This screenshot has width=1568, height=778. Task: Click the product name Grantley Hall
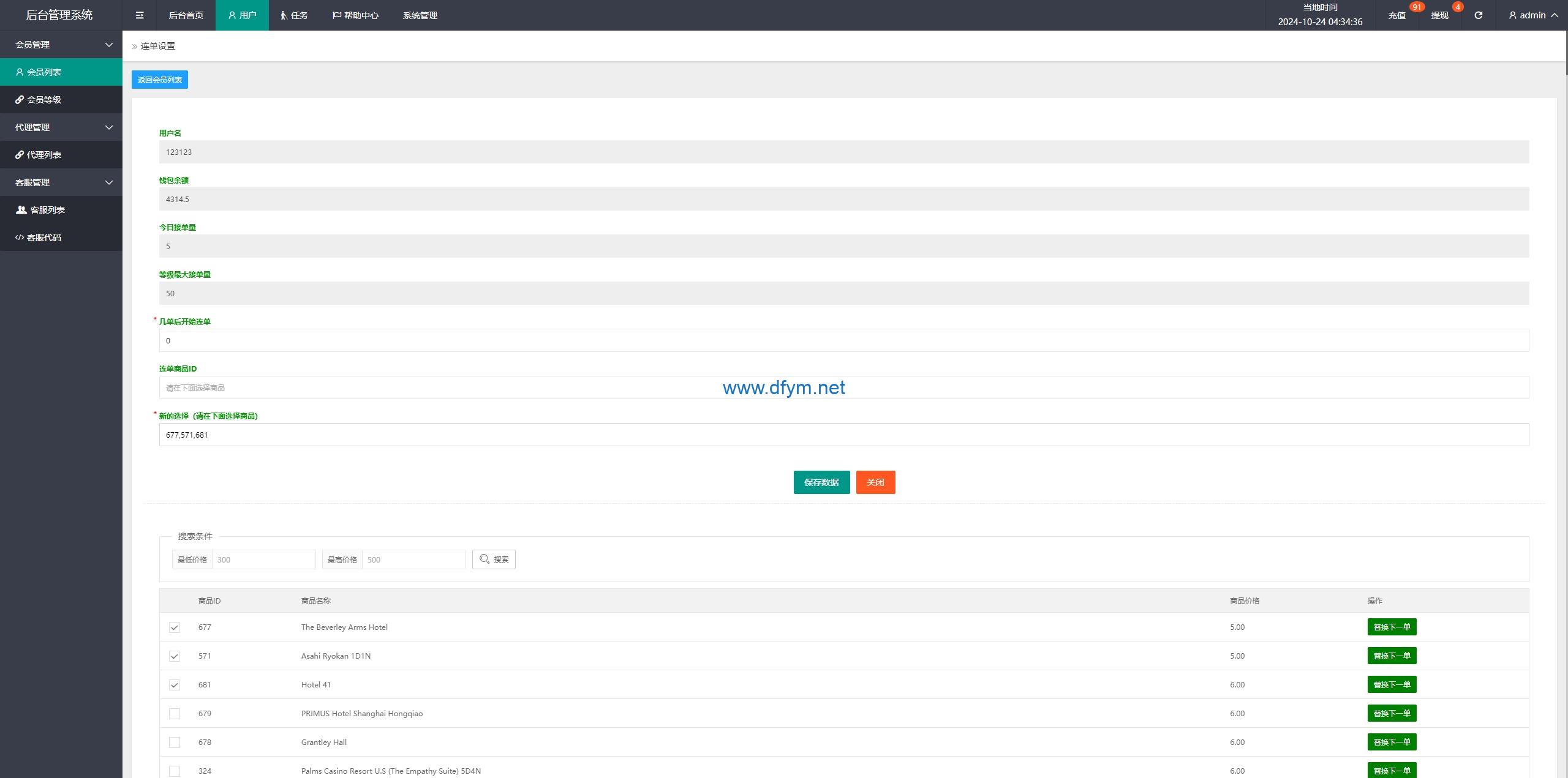point(324,742)
